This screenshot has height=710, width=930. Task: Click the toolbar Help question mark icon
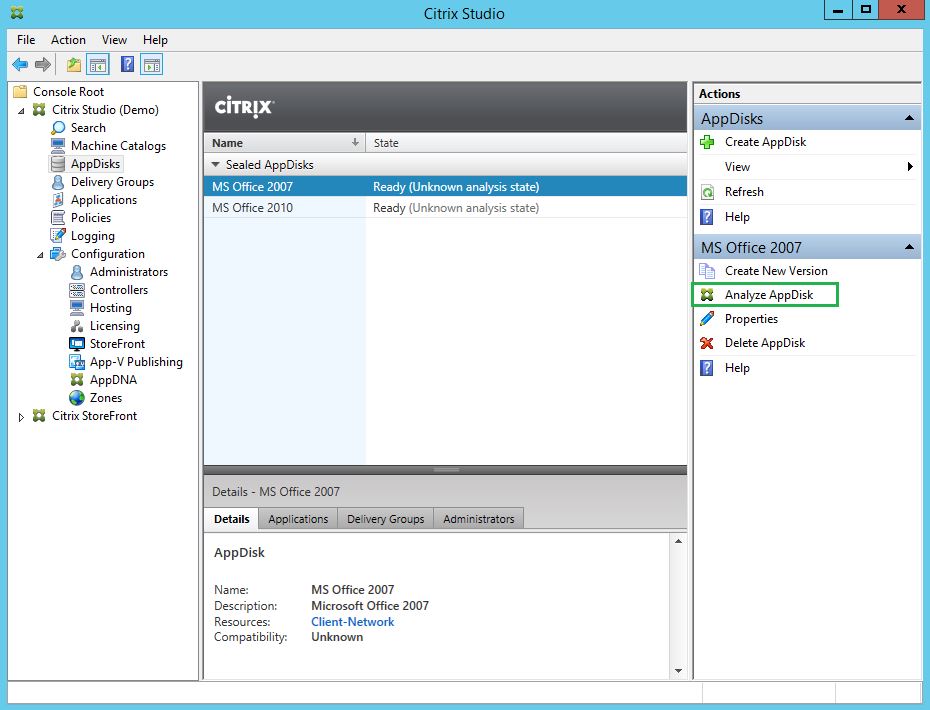(x=127, y=65)
